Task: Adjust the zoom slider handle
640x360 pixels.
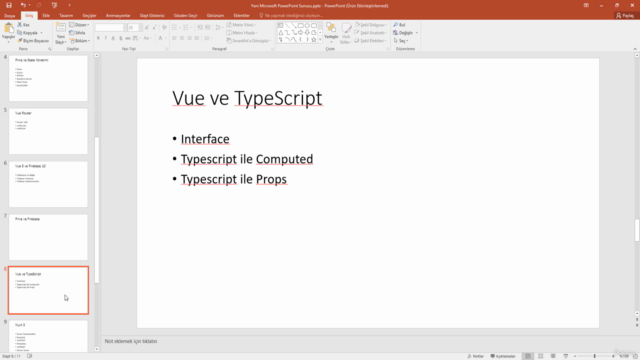Action: 595,356
